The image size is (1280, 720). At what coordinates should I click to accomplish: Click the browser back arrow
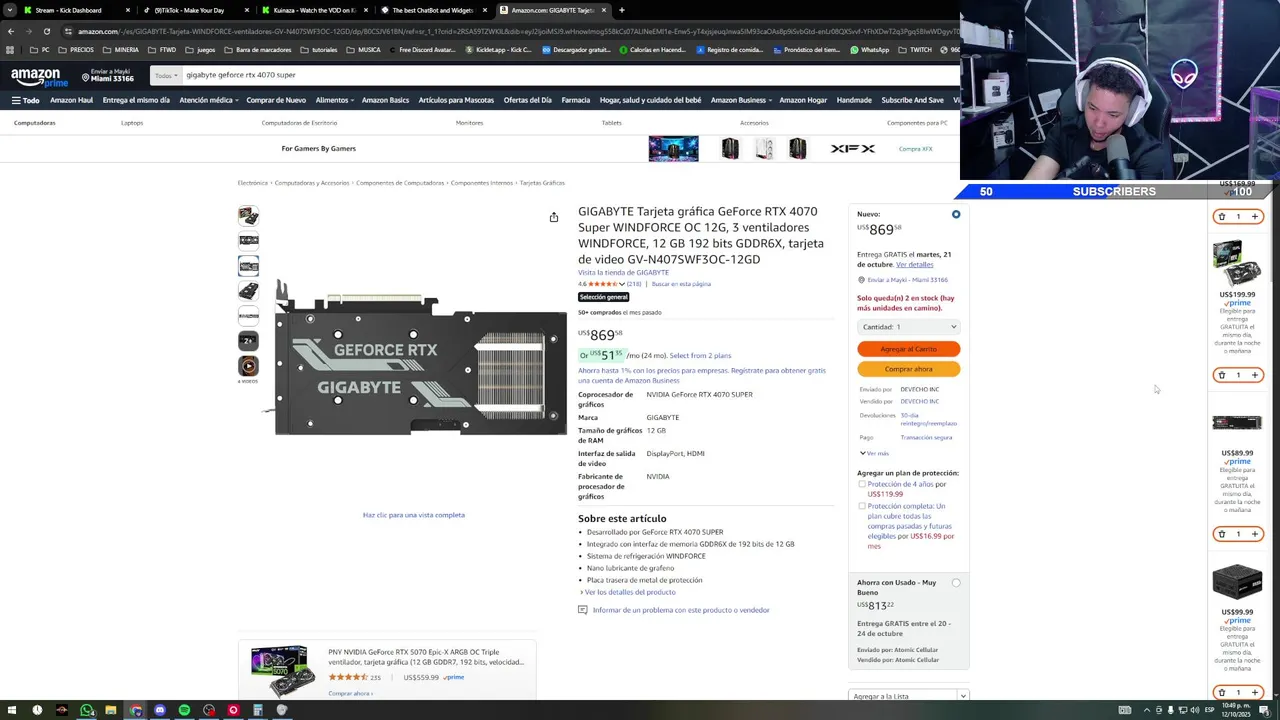point(11,31)
